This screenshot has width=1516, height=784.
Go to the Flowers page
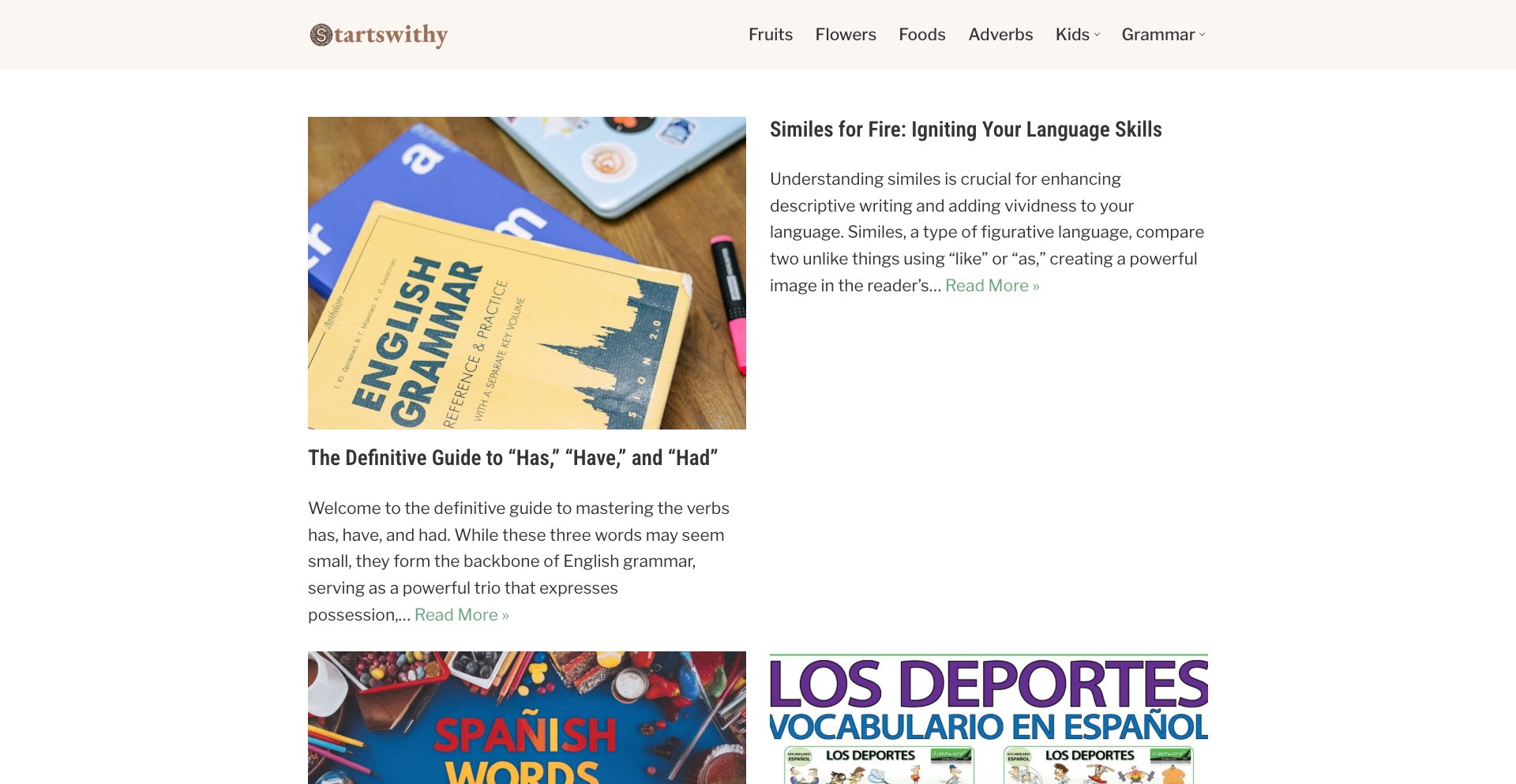coord(846,35)
